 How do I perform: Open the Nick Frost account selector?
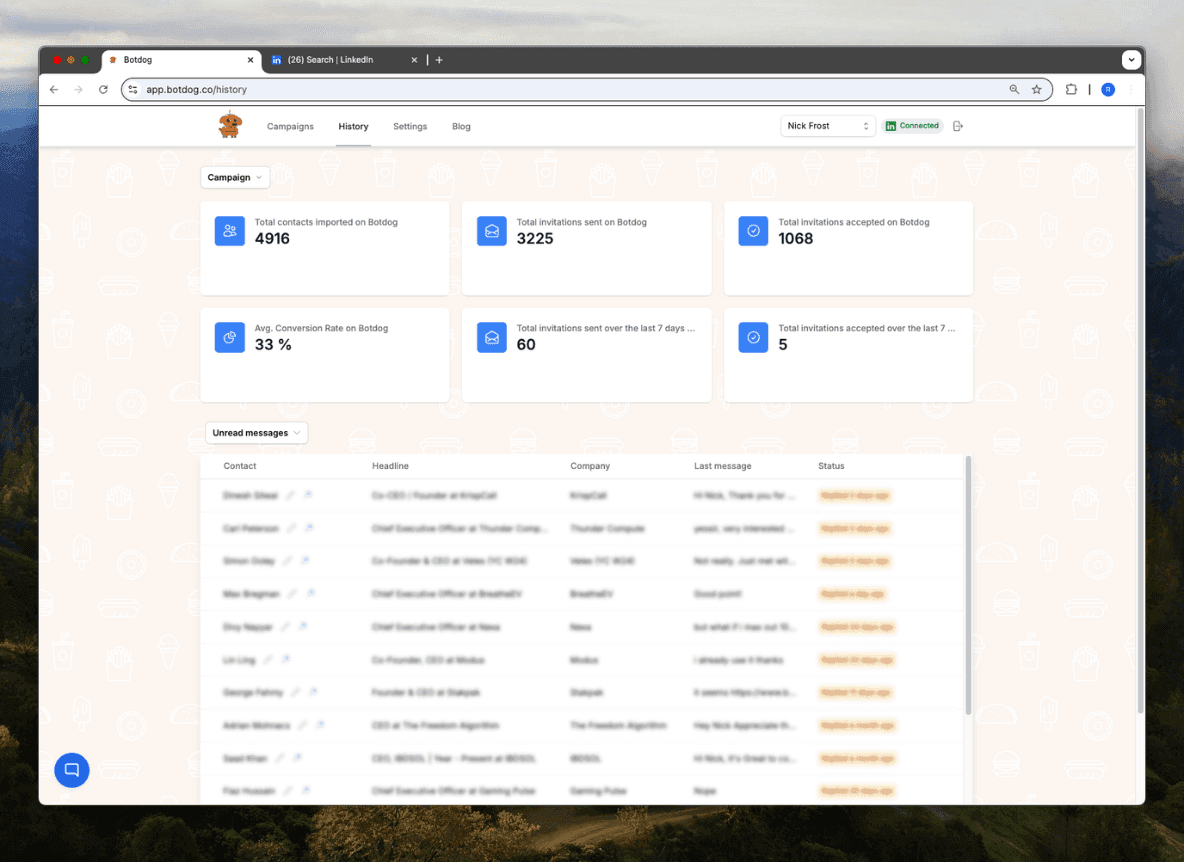click(827, 126)
